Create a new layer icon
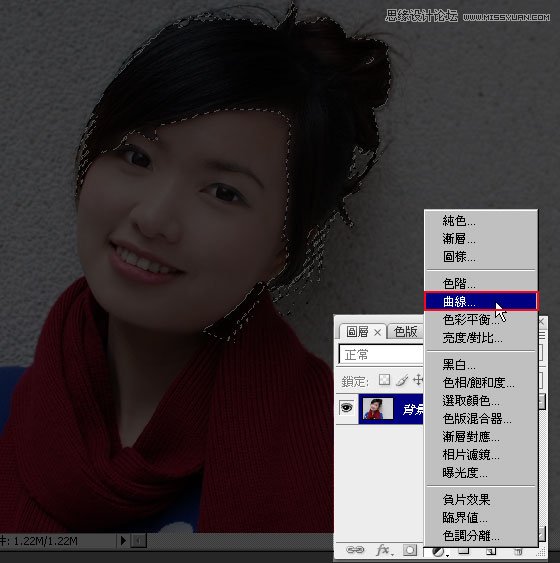This screenshot has width=560, height=563. (491, 550)
